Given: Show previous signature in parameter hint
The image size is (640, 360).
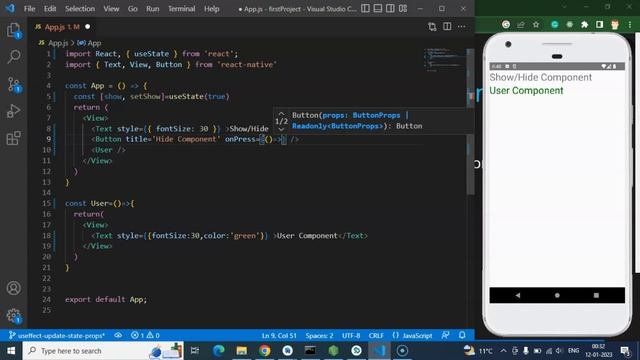Looking at the screenshot, I should pos(281,114).
